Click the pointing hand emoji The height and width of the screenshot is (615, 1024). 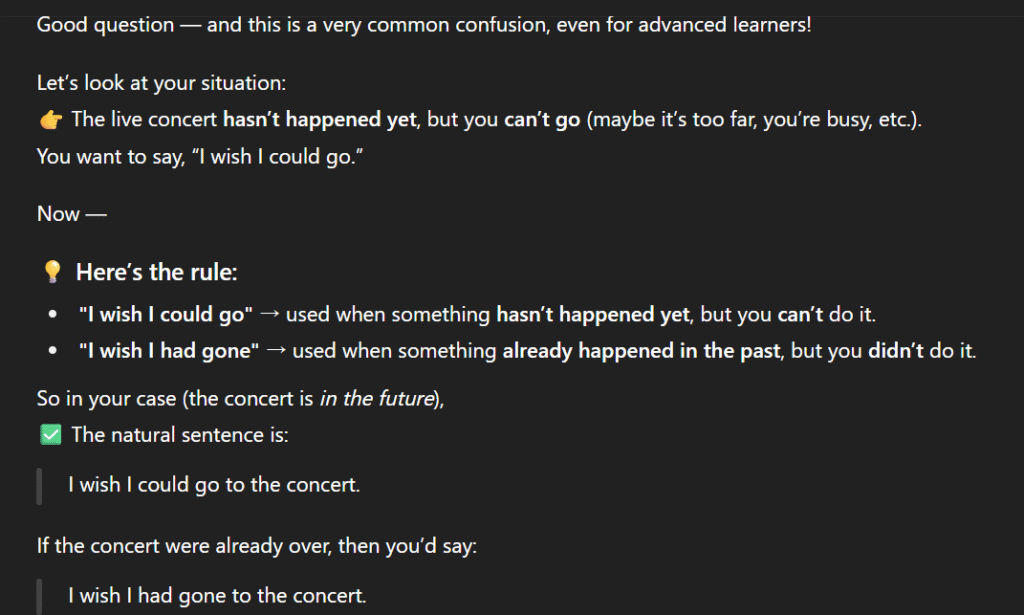pyautogui.click(x=50, y=120)
